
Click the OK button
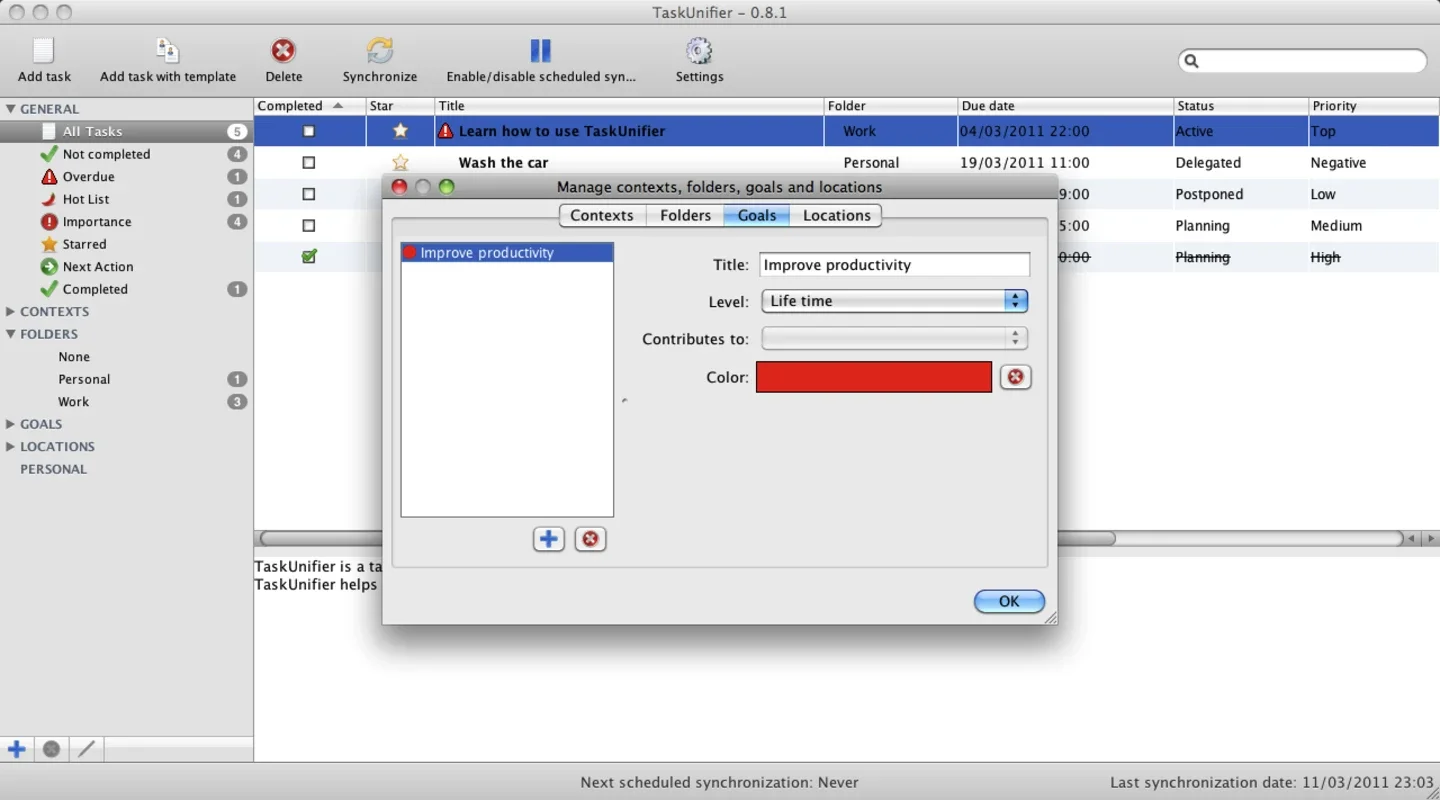click(1009, 601)
